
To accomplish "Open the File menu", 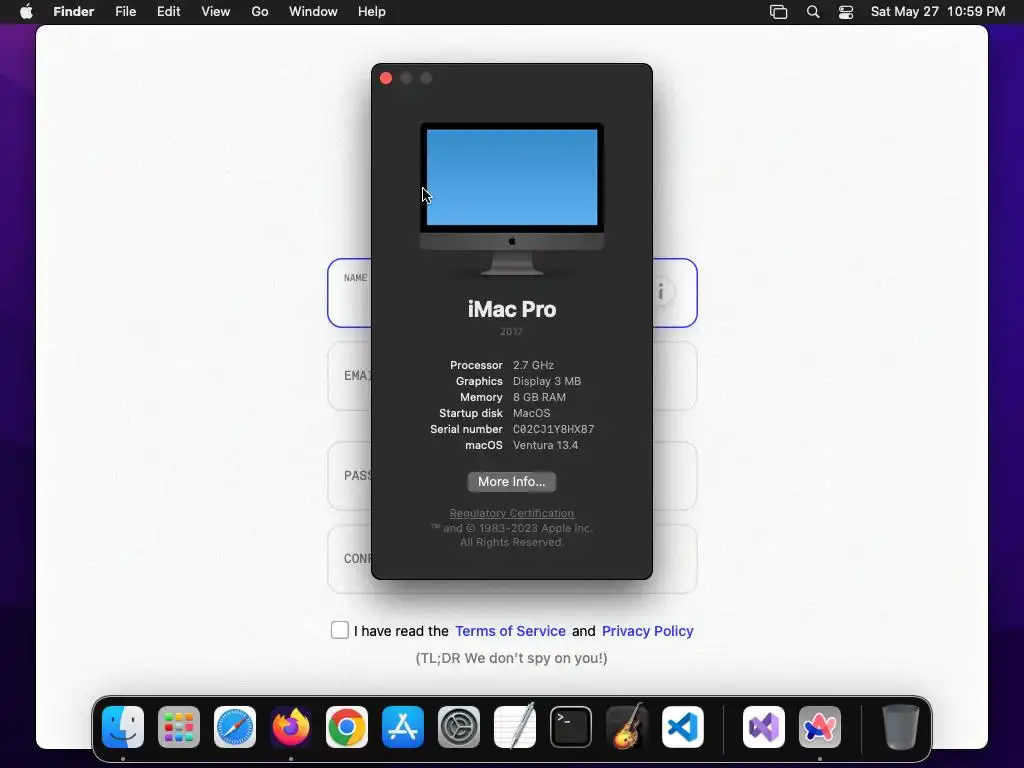I will pos(125,12).
